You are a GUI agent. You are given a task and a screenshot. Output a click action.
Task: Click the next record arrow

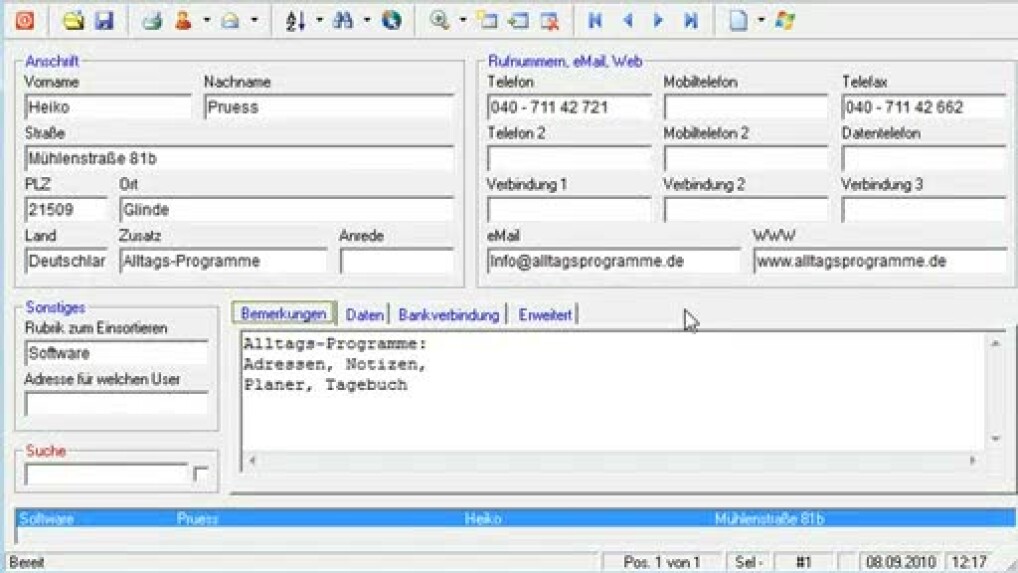[x=658, y=20]
